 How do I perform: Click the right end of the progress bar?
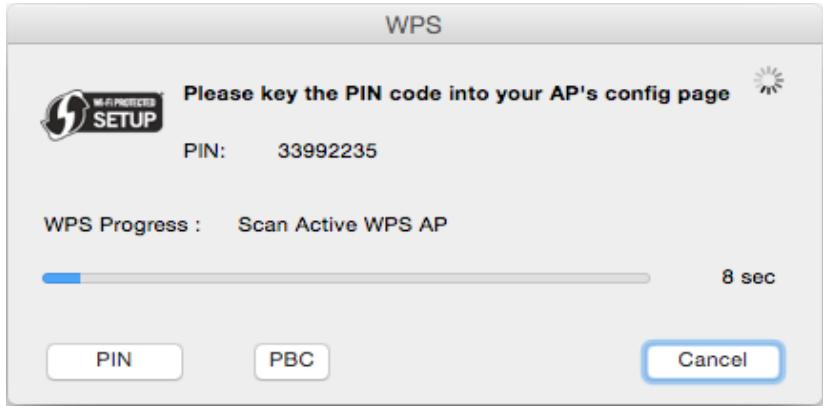[x=646, y=278]
